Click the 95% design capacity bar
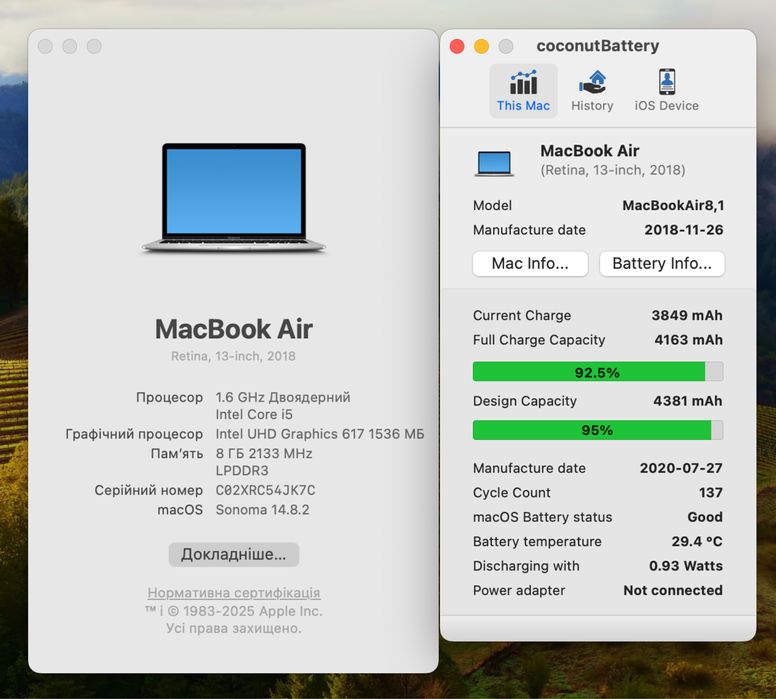The width and height of the screenshot is (776, 699). pyautogui.click(x=598, y=430)
